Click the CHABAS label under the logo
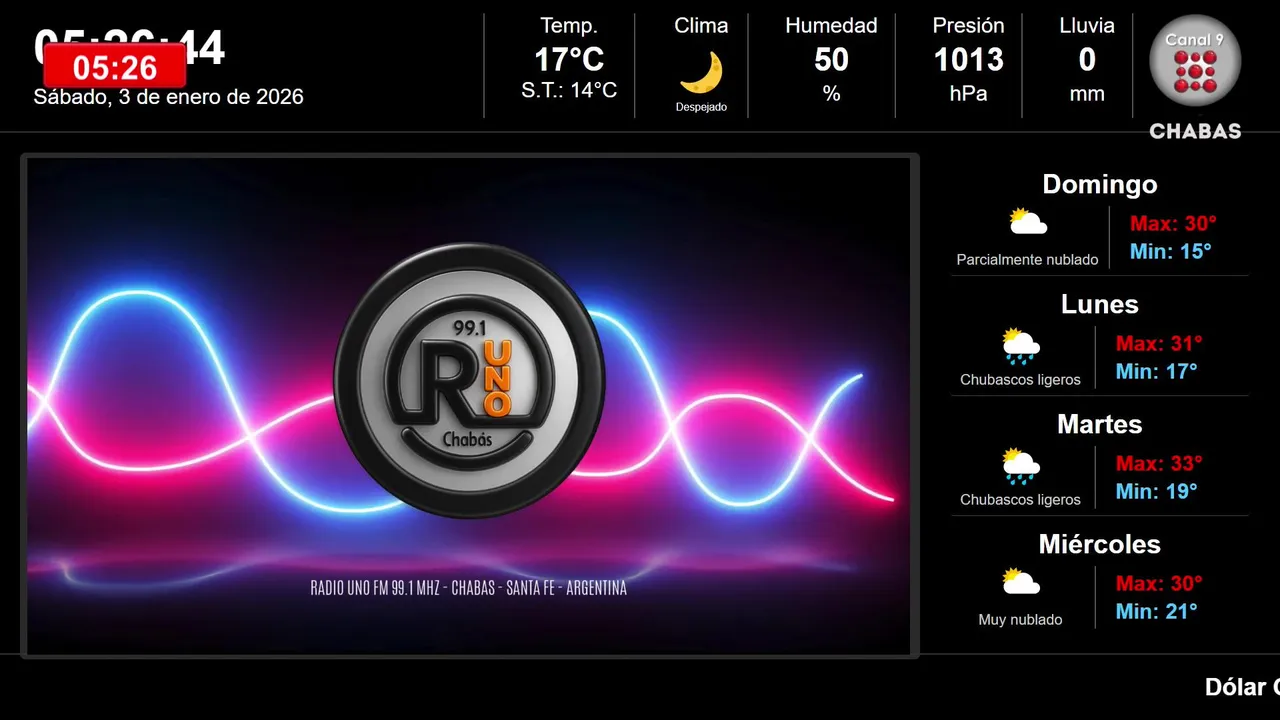 (1195, 131)
